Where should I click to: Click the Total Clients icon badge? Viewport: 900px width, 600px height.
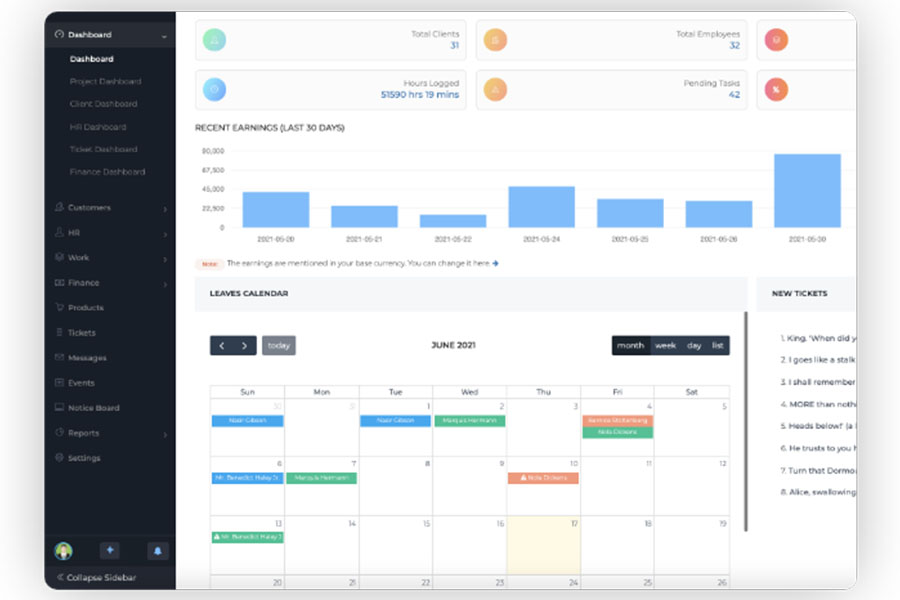[x=214, y=39]
